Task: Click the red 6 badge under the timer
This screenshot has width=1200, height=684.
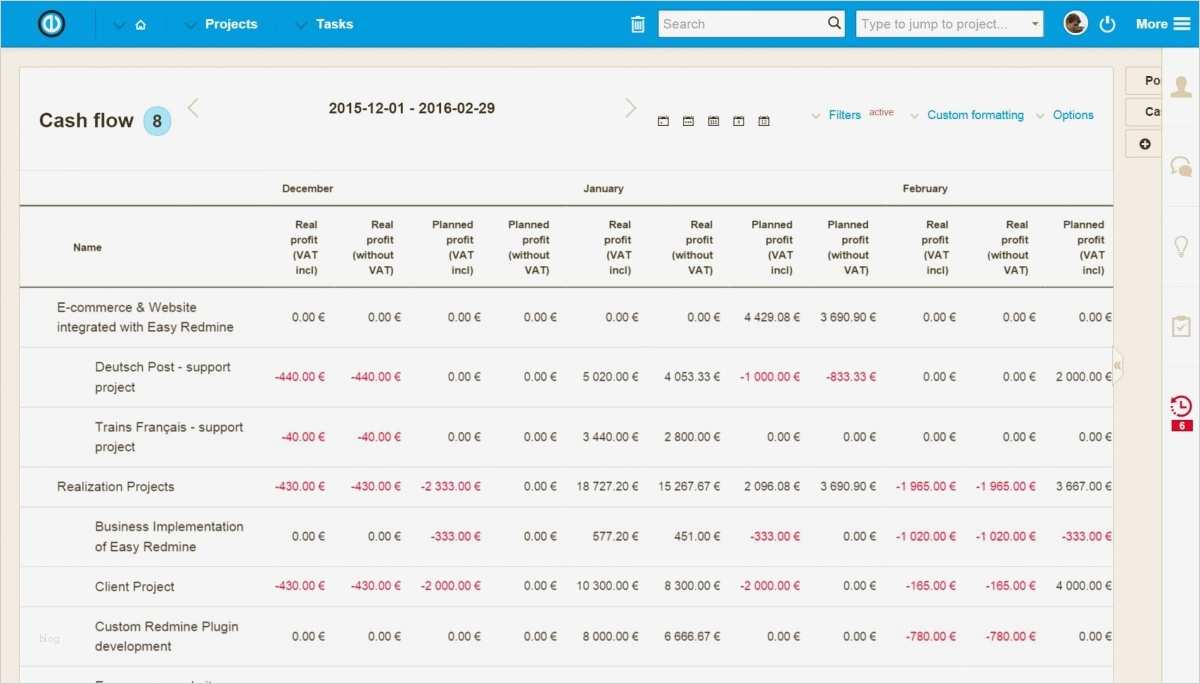Action: [x=1182, y=426]
